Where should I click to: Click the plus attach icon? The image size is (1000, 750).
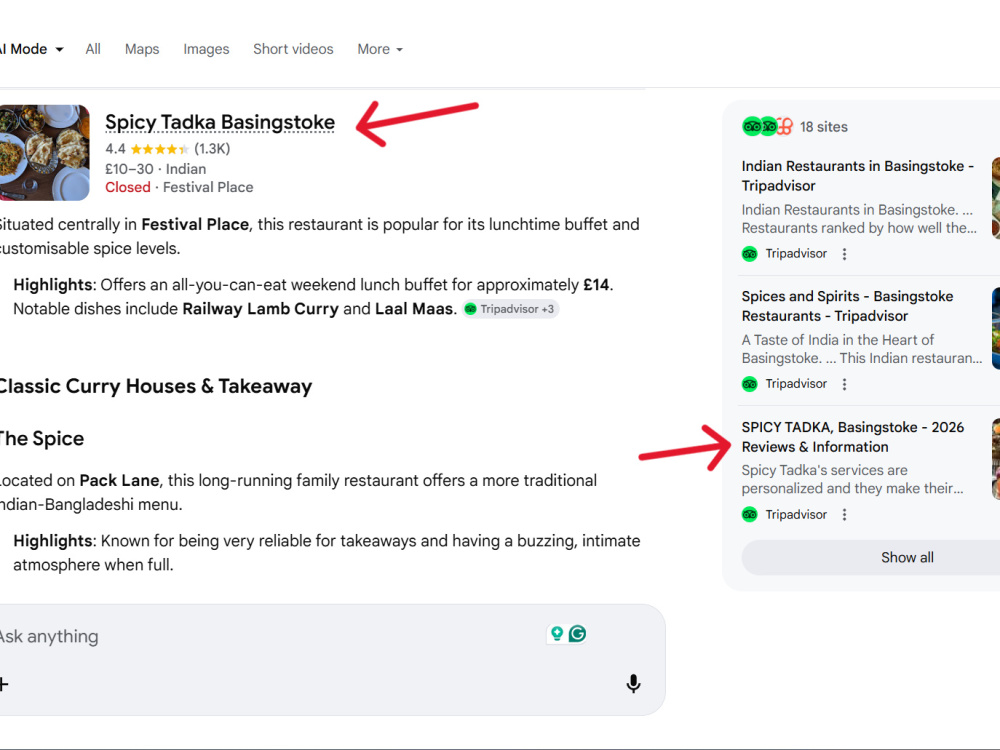point(4,685)
